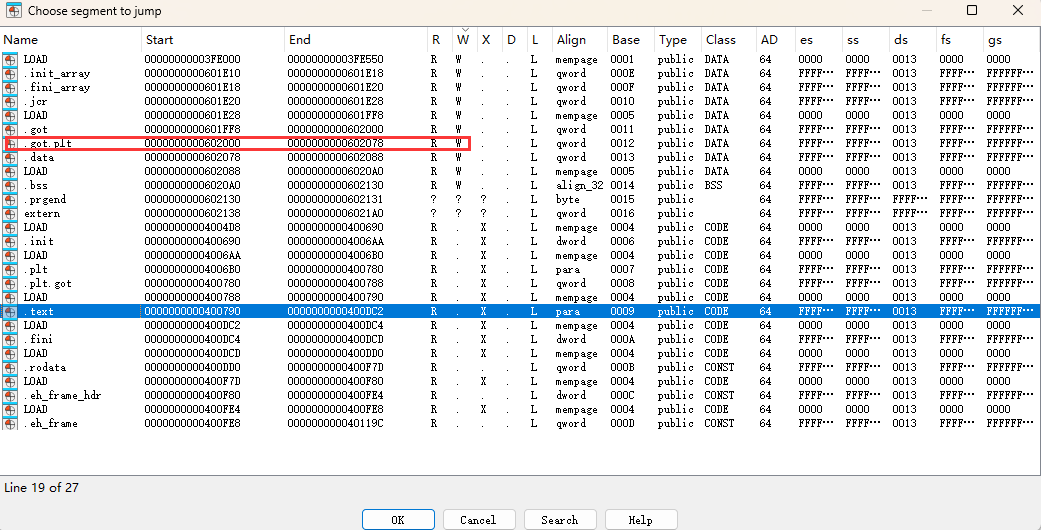Click the segment icon beside .plt row
Screen dimensions: 1041x530
pos(10,269)
